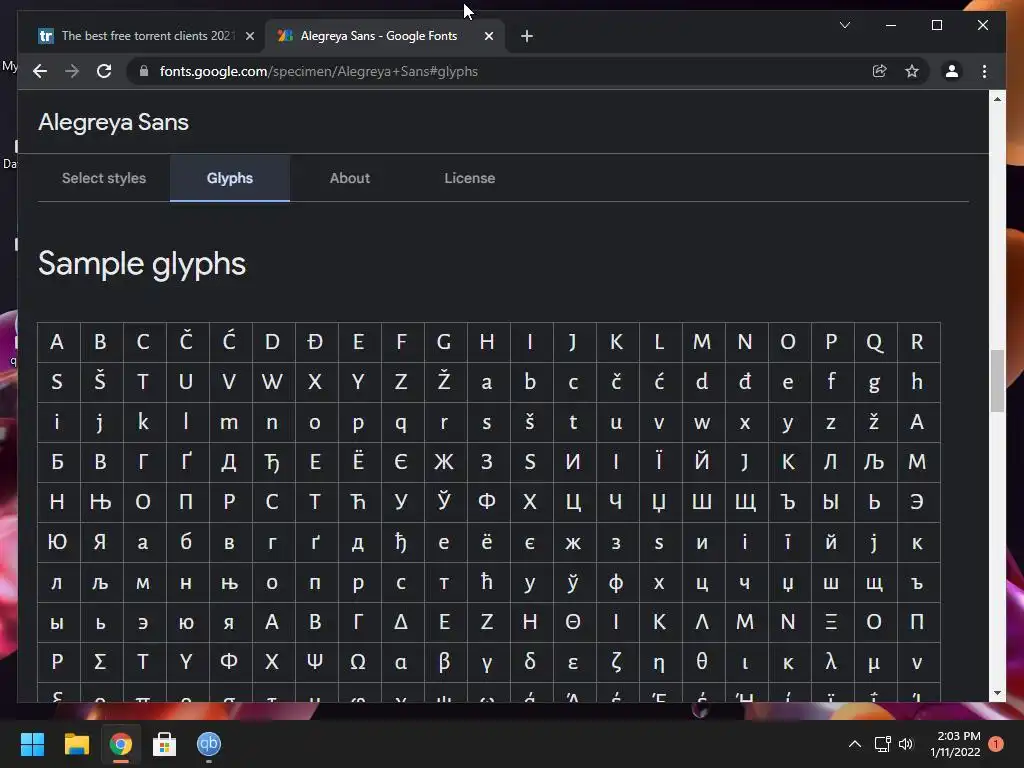The width and height of the screenshot is (1024, 768).
Task: Select the Đ uppercase glyph cell
Action: click(315, 342)
